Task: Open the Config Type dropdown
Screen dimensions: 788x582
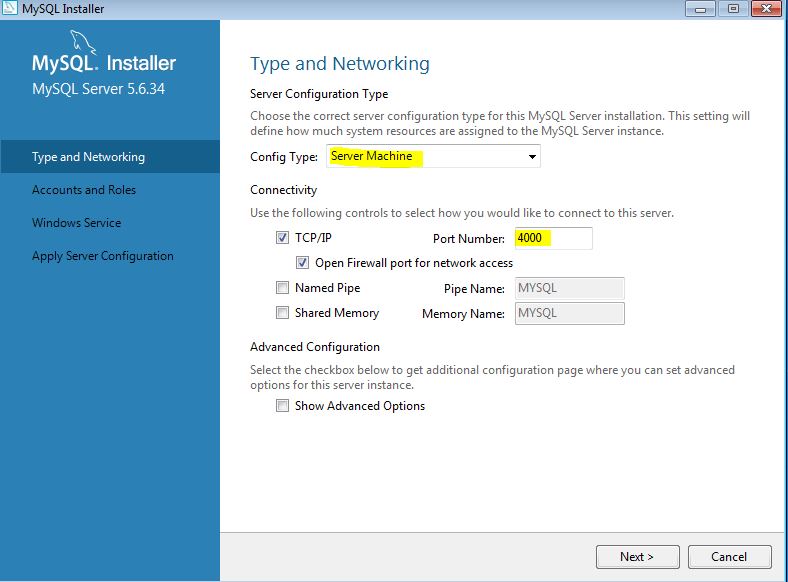Action: click(x=433, y=156)
